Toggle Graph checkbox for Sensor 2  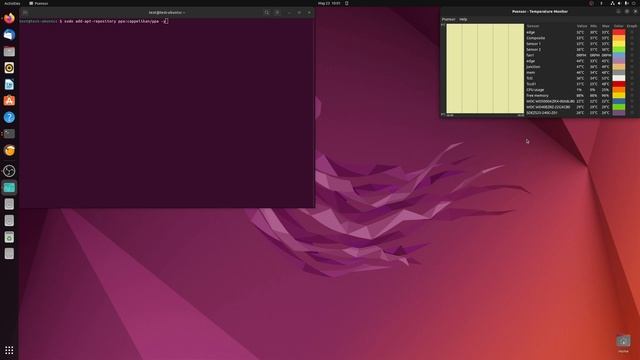click(632, 49)
